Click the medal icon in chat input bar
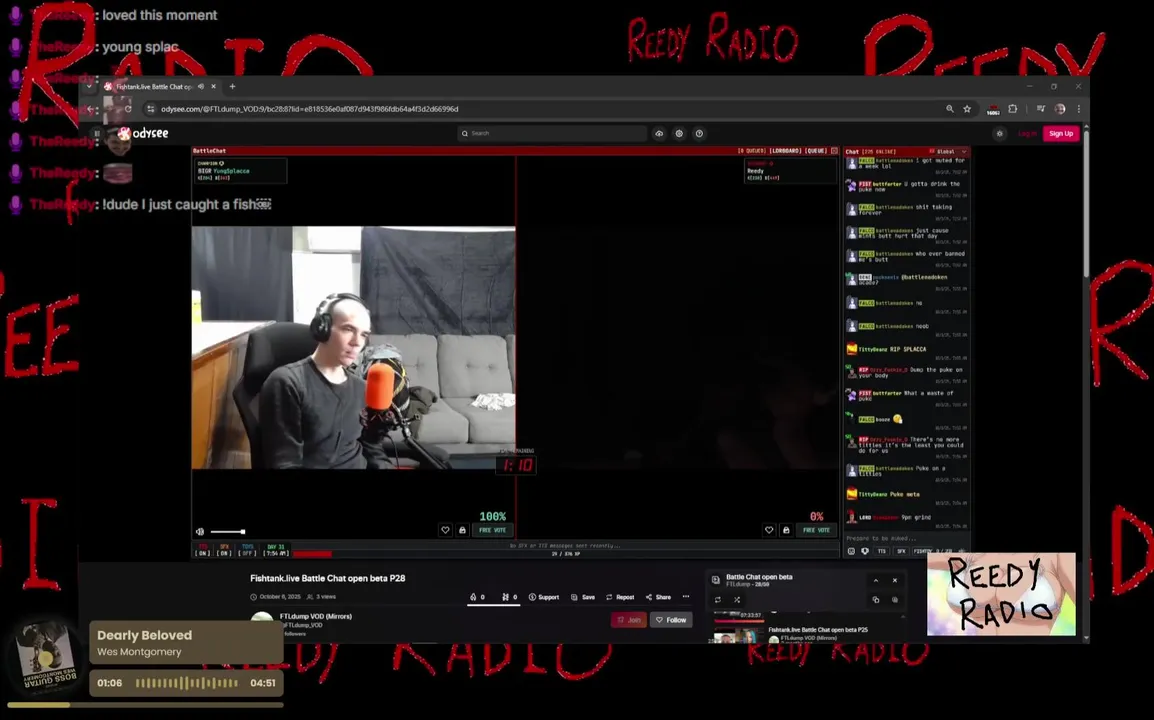 [x=865, y=551]
